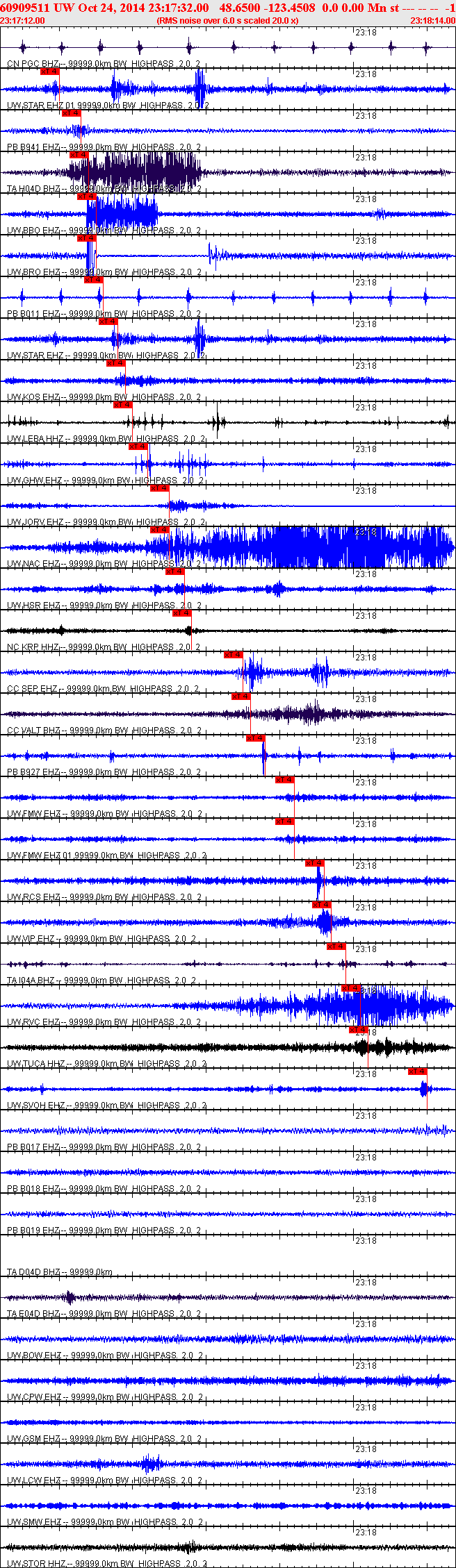
Task: Select the UW RCS EHZ station label
Action: (x=104, y=897)
